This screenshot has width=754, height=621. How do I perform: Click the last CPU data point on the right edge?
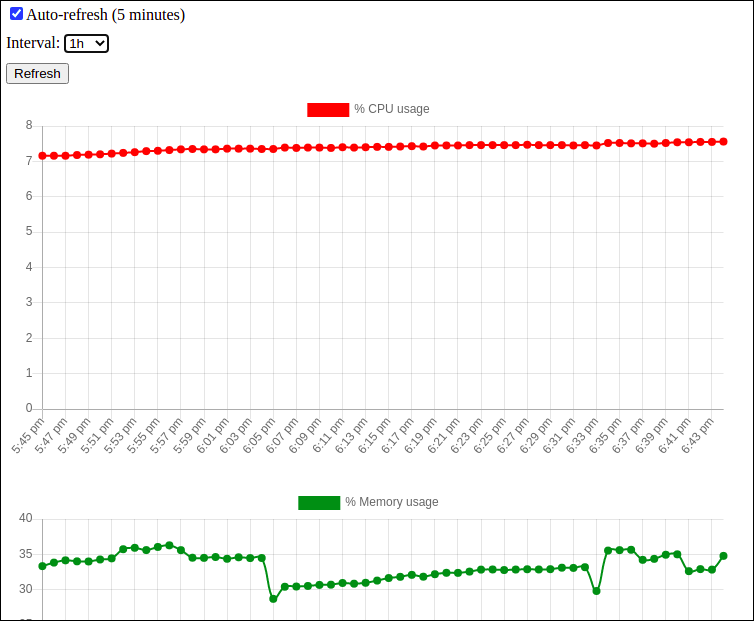point(723,141)
